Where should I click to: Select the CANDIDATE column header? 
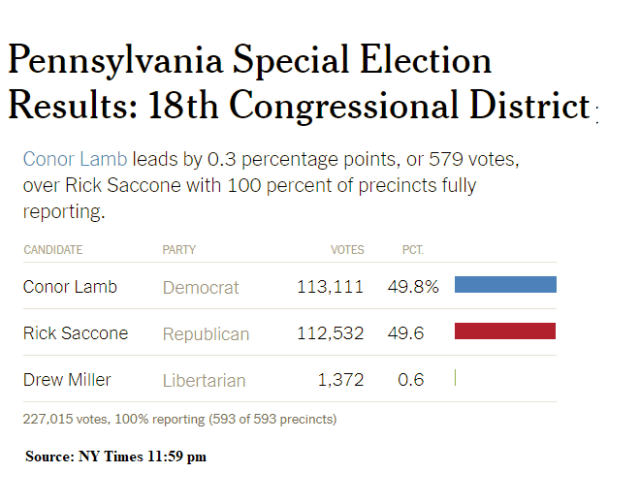pos(53,250)
